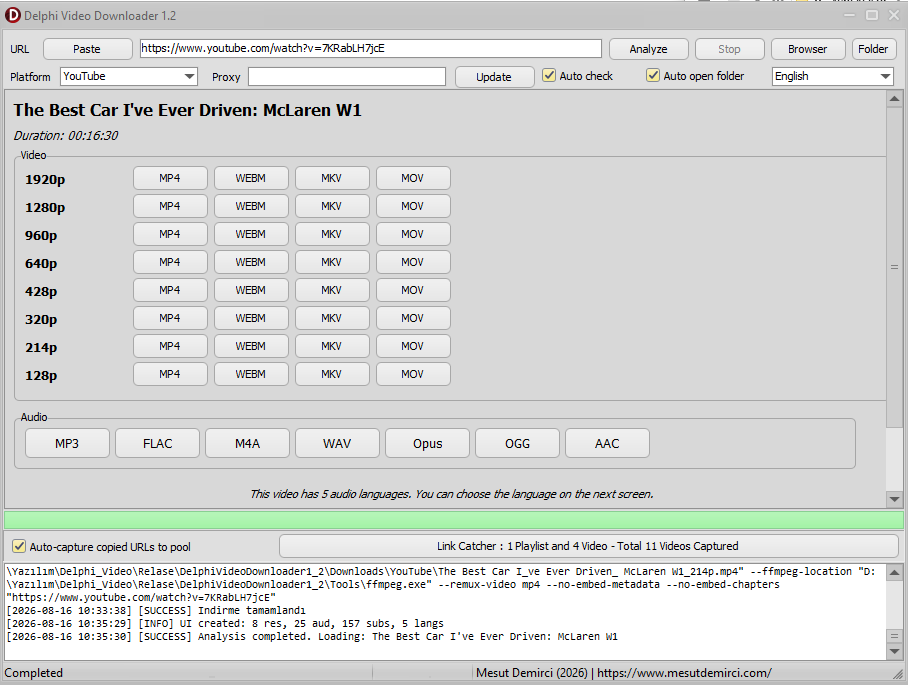Download 128p as WEBM
This screenshot has width=908, height=685.
tap(251, 374)
